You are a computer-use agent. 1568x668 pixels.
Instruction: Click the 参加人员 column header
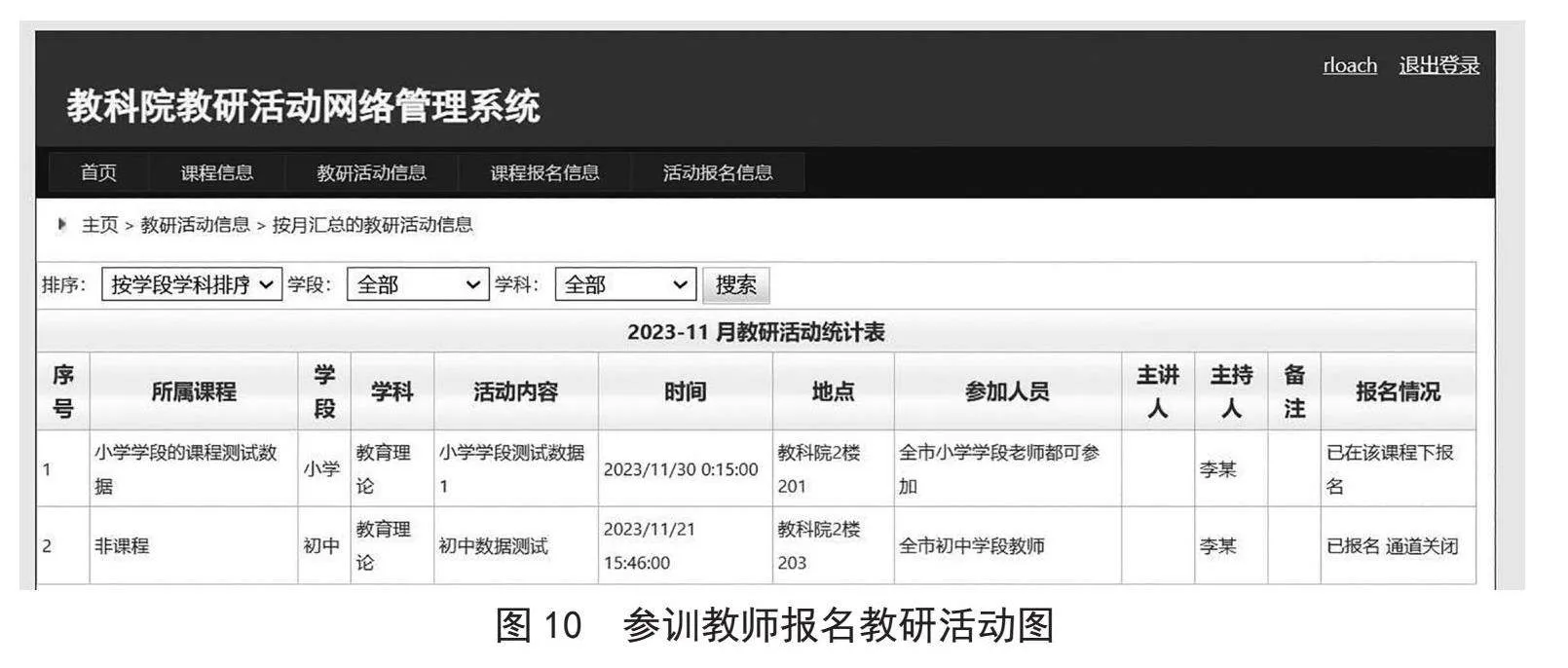[x=1008, y=391]
